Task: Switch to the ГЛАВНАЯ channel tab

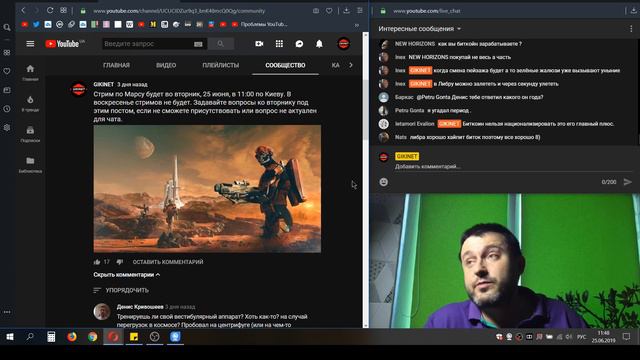Action: coord(116,65)
